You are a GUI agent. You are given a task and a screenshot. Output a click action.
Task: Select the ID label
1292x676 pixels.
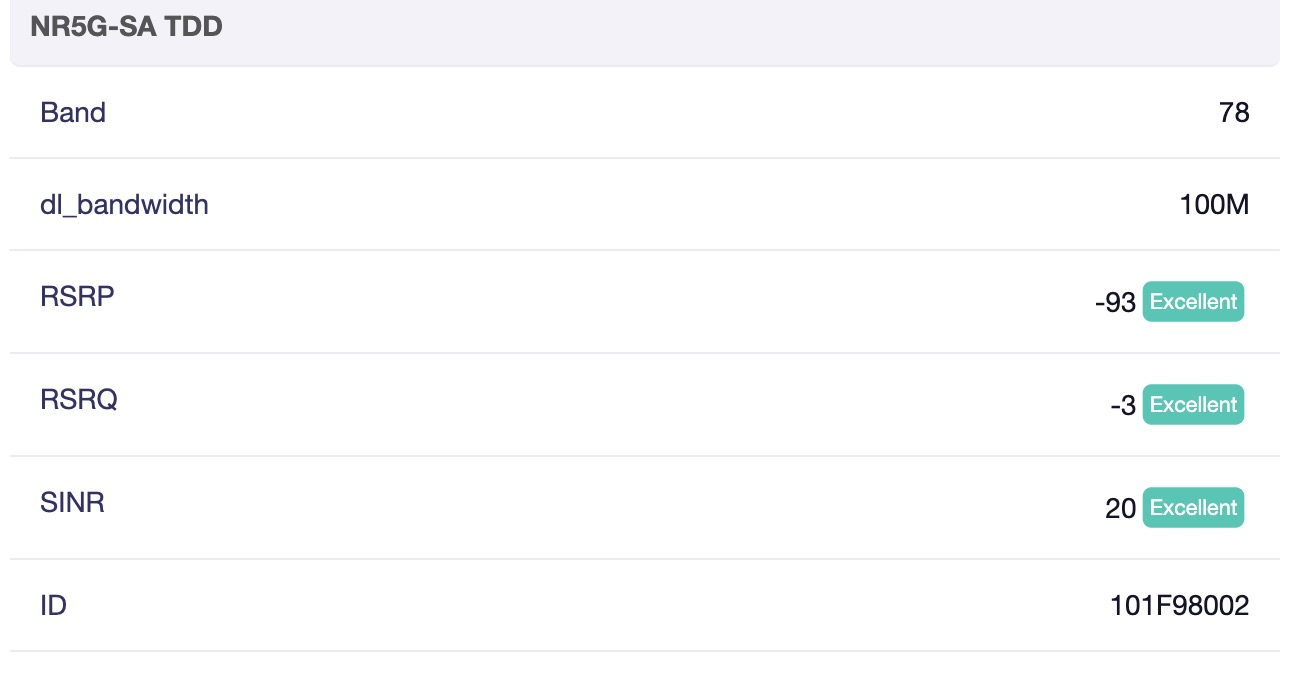point(53,605)
